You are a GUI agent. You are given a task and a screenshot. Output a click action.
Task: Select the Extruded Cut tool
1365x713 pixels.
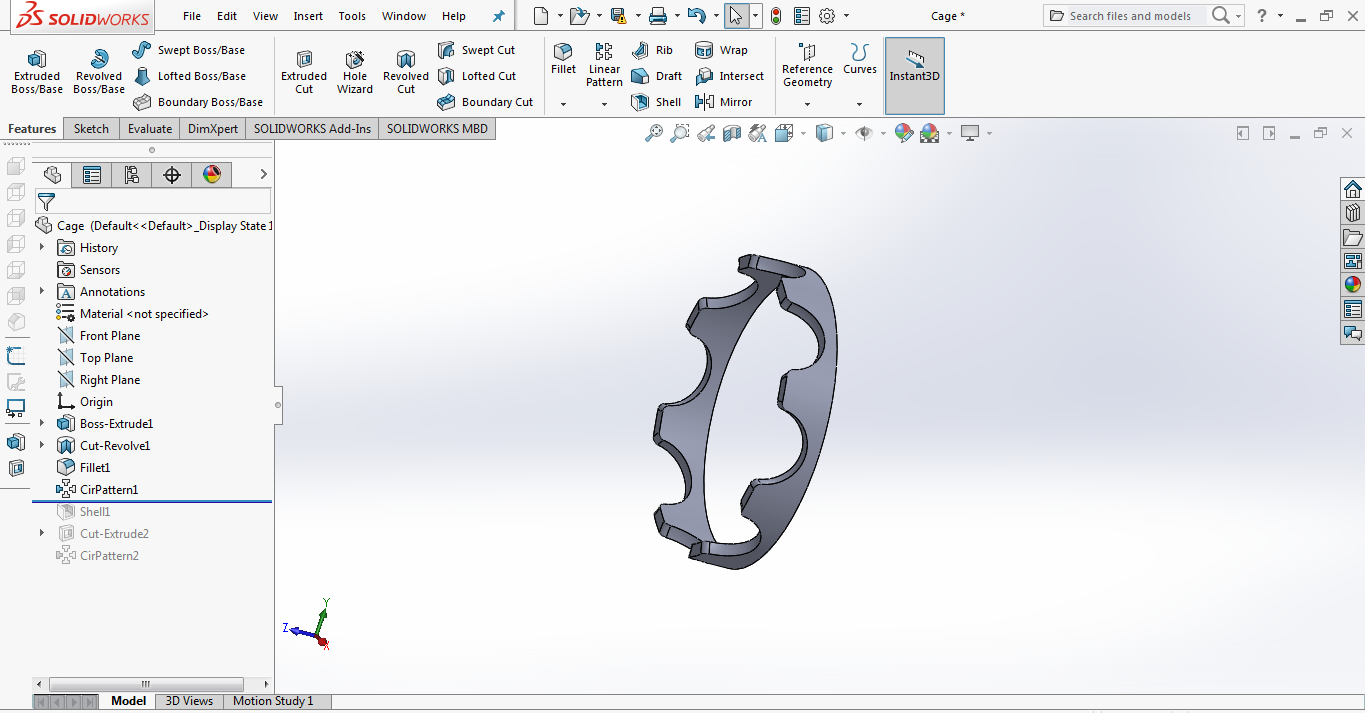[x=304, y=72]
